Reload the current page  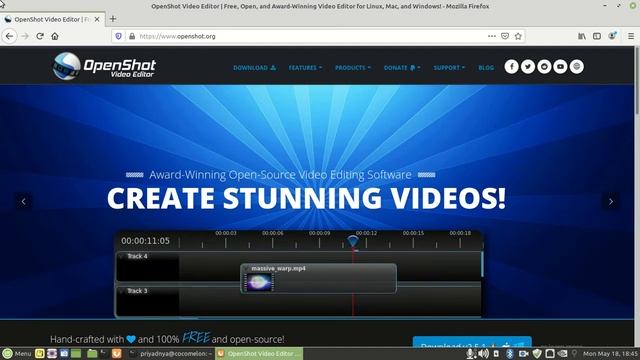point(40,36)
